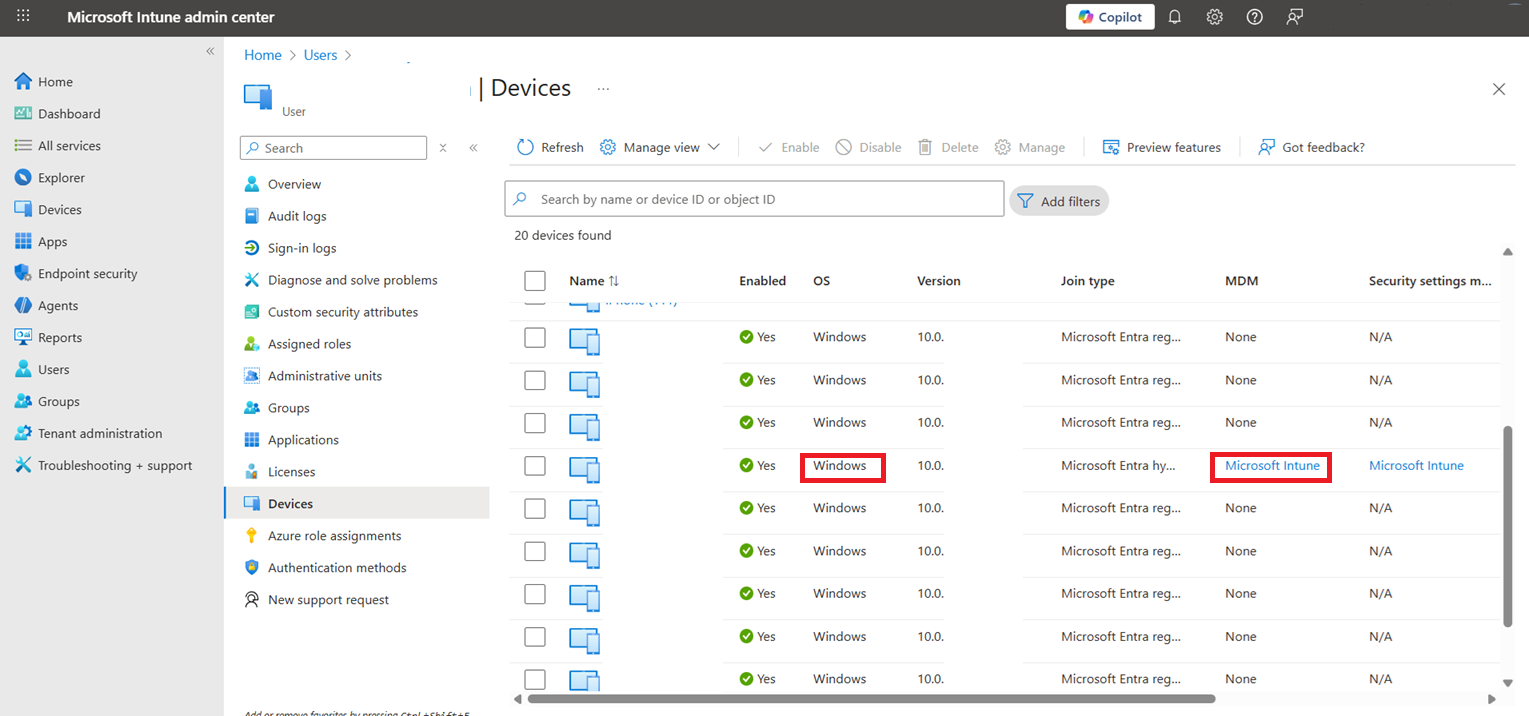
Task: Open Reports from the sidebar
Action: [x=60, y=337]
